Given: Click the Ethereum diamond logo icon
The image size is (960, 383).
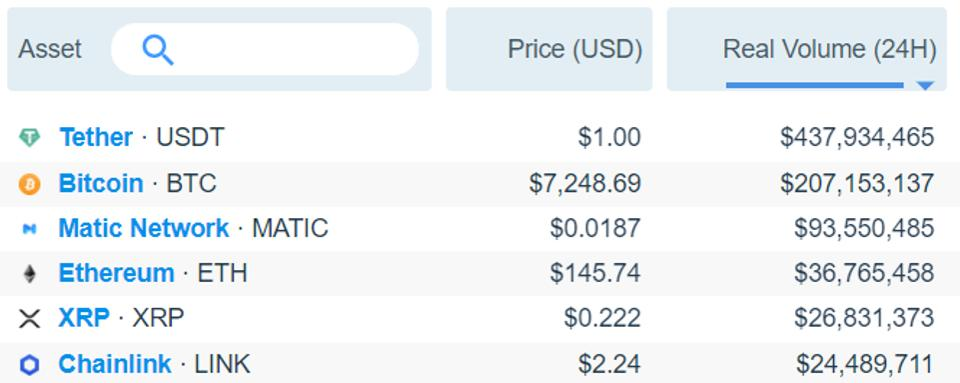Looking at the screenshot, I should tap(29, 273).
